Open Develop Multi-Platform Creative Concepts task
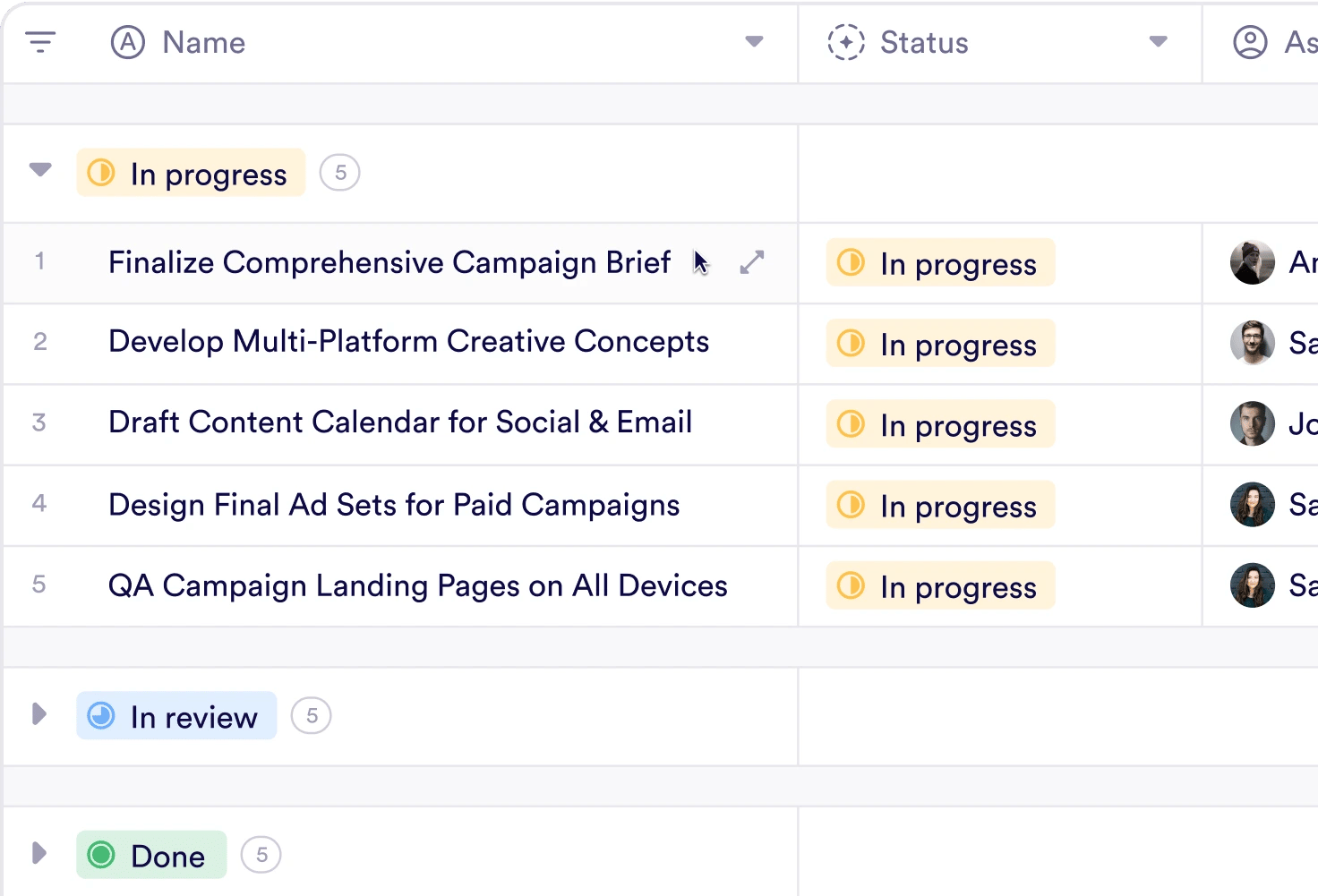Viewport: 1318px width, 896px height. click(408, 342)
